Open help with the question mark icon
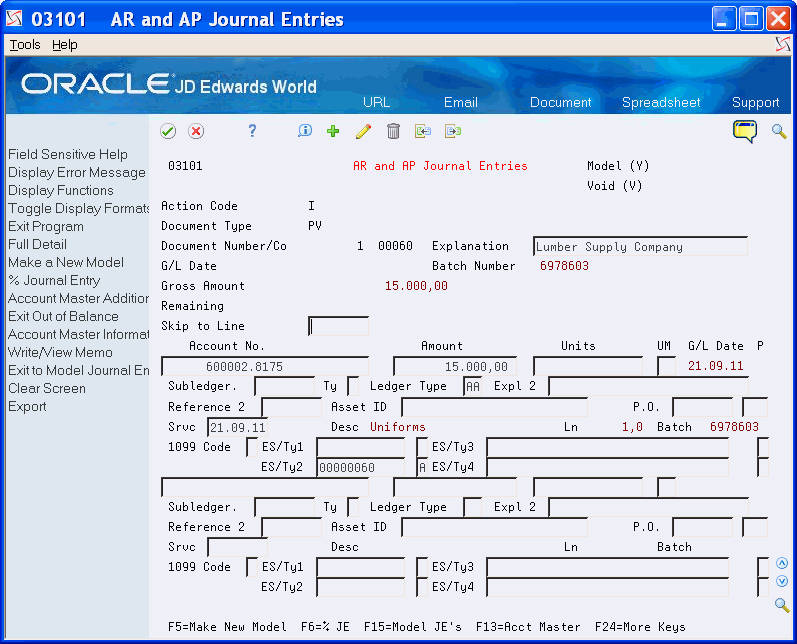797x644 pixels. (252, 131)
